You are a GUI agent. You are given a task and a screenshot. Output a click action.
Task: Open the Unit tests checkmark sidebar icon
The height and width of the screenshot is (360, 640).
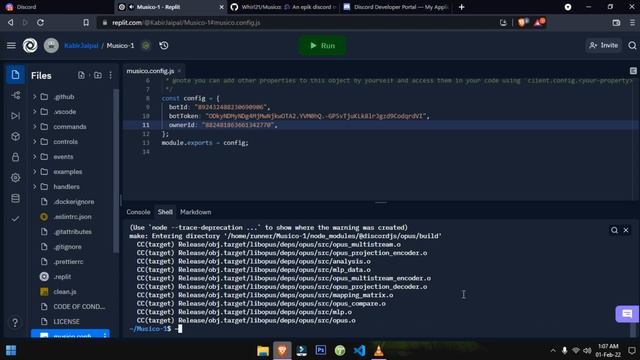16,219
